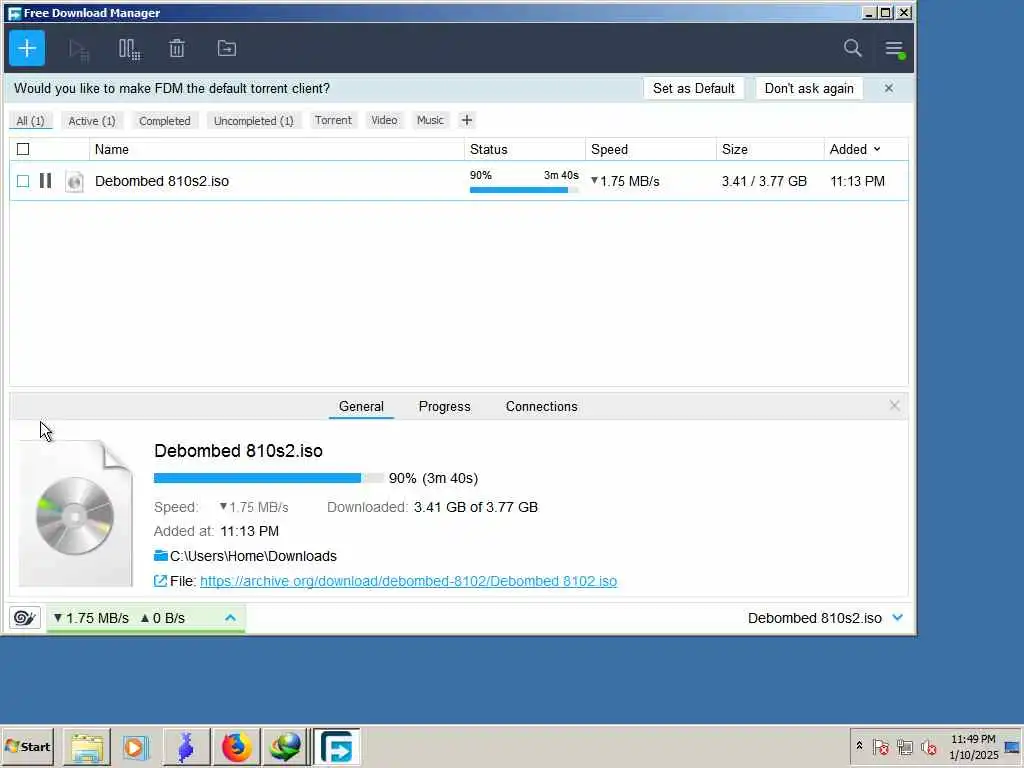Click the network tray icon
This screenshot has height=768, width=1024.
pos(904,746)
